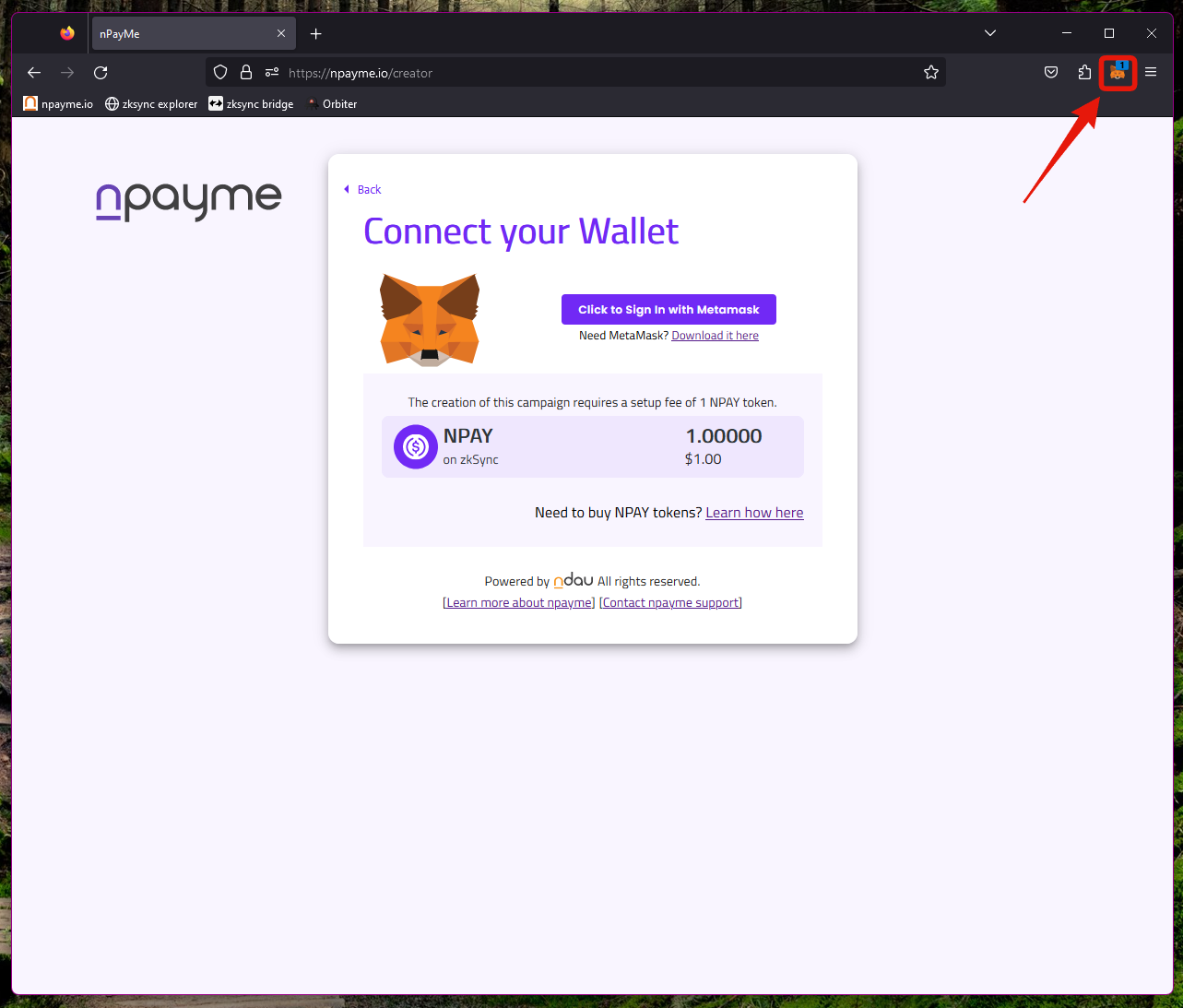Minimize the Firefox window

click(1067, 33)
